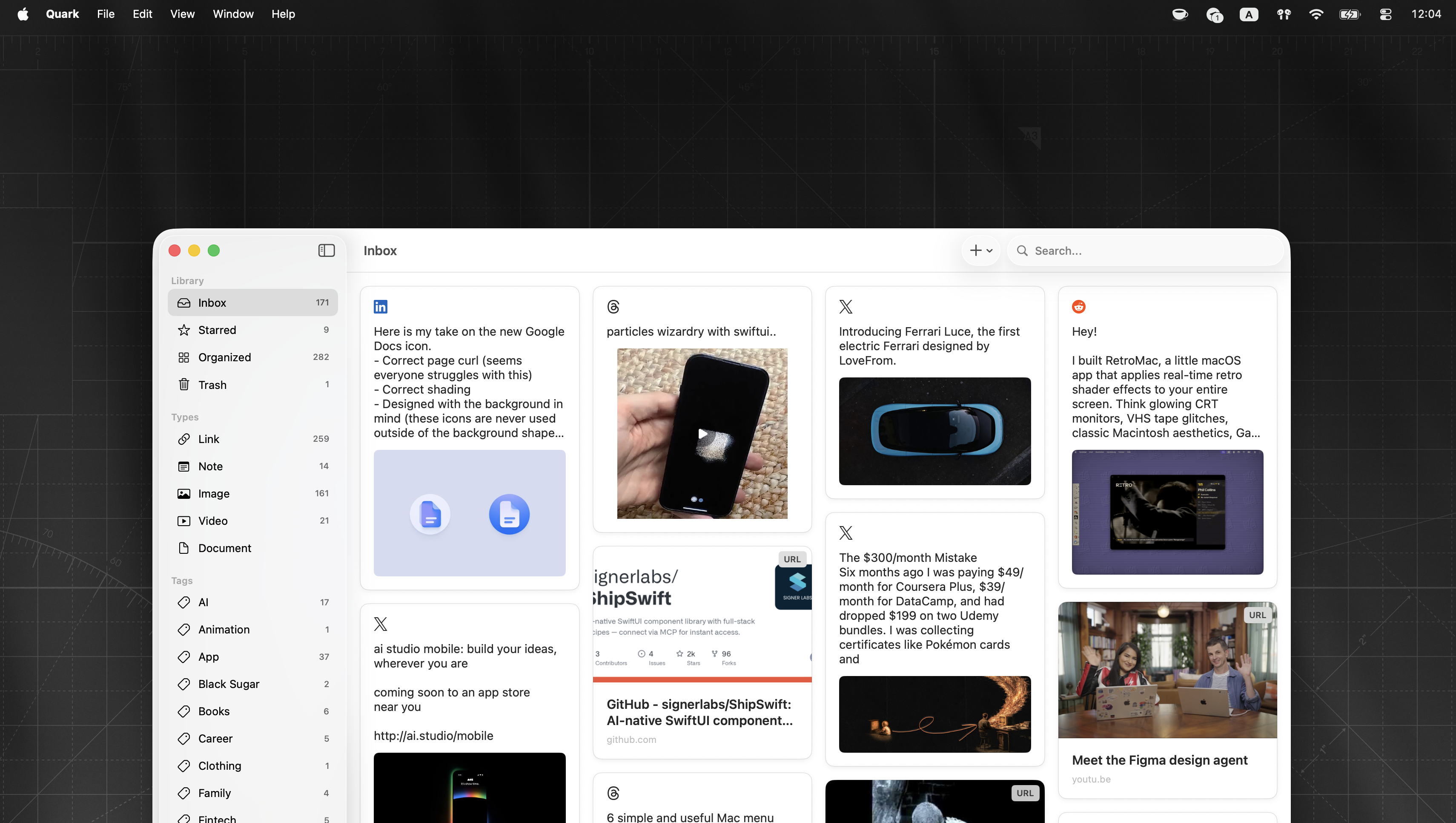Open the add item plus dropdown
Viewport: 1456px width, 823px height.
pos(980,250)
